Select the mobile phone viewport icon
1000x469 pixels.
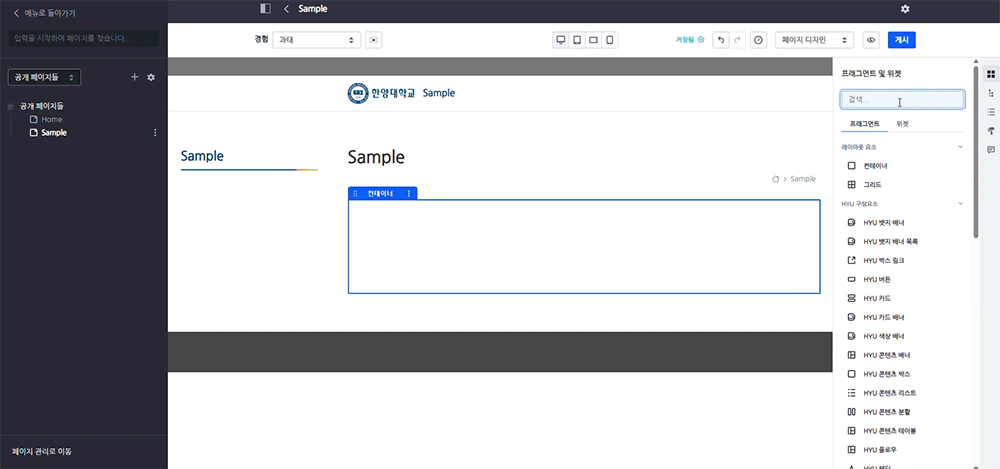(x=610, y=40)
